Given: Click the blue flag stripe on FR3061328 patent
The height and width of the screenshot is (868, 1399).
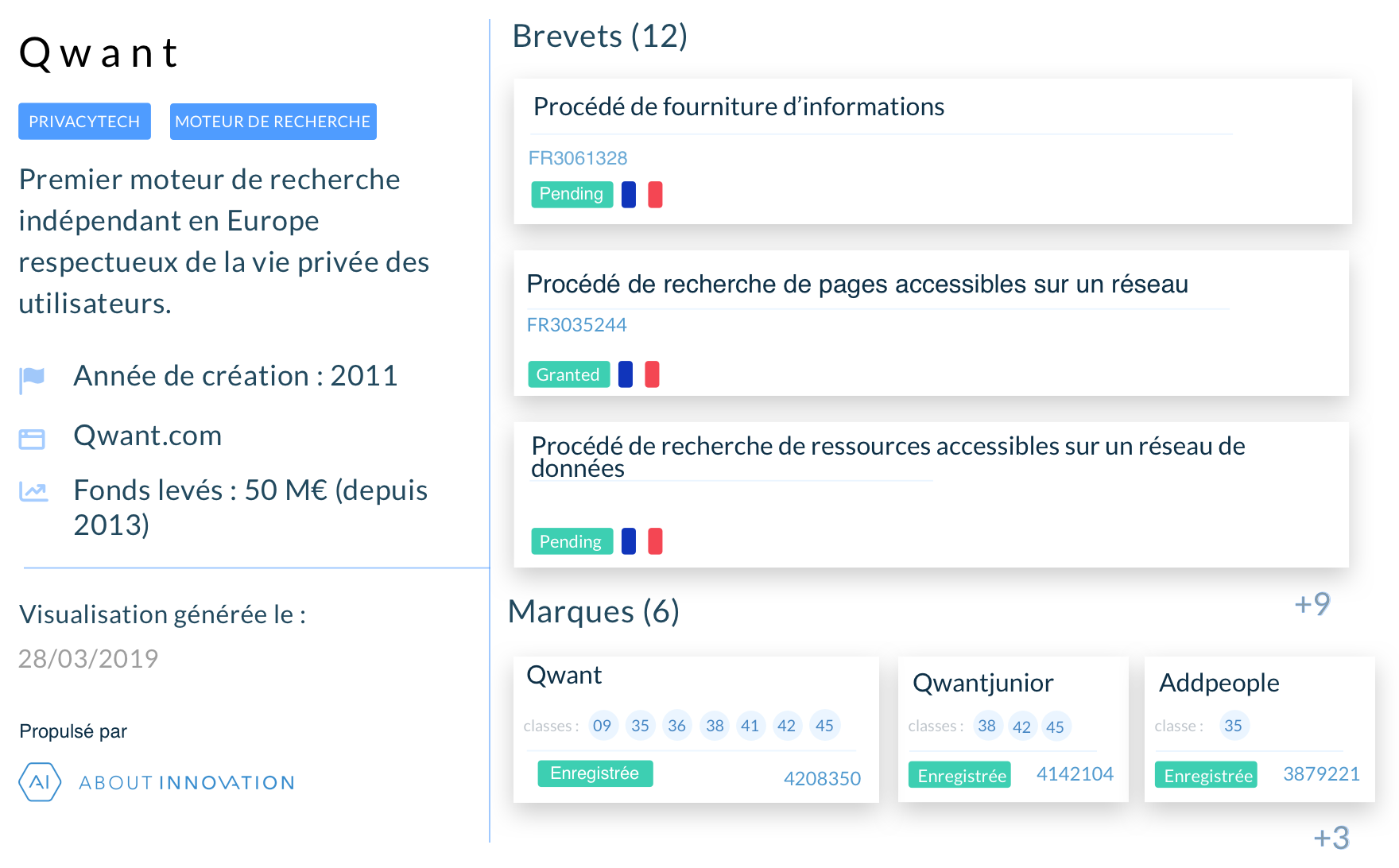Looking at the screenshot, I should [629, 195].
